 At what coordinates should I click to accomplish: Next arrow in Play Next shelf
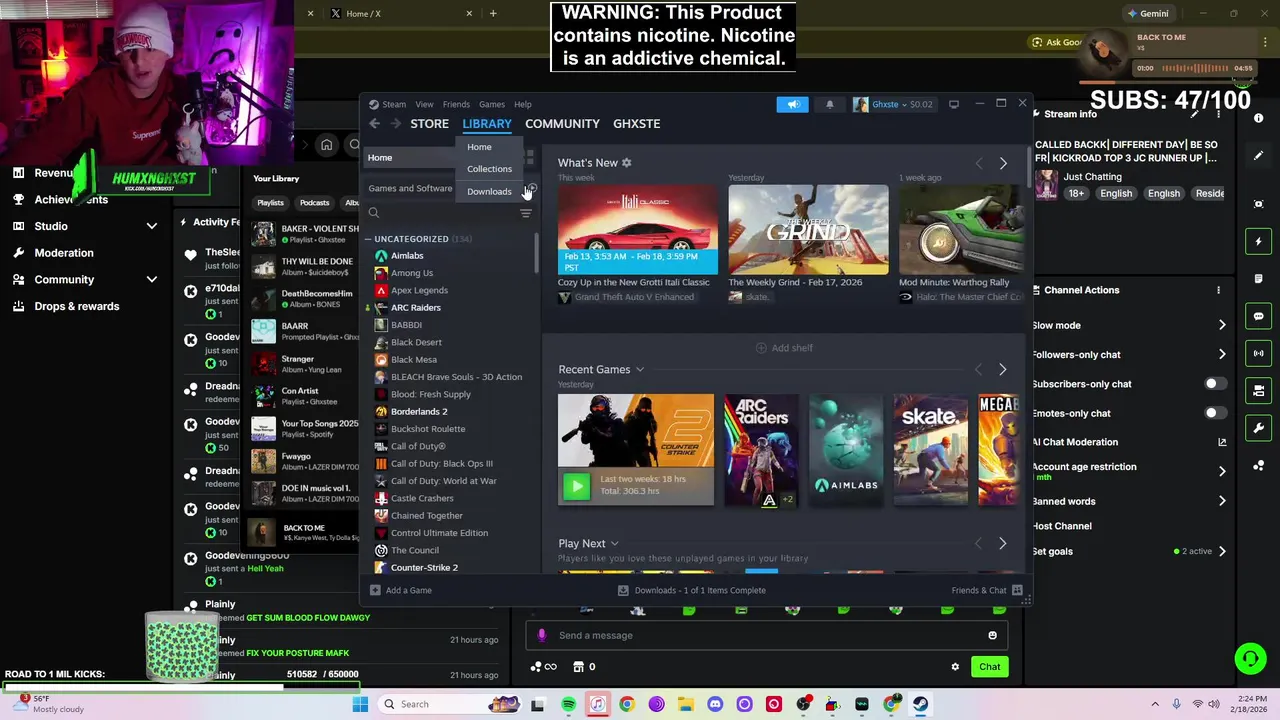(1003, 544)
